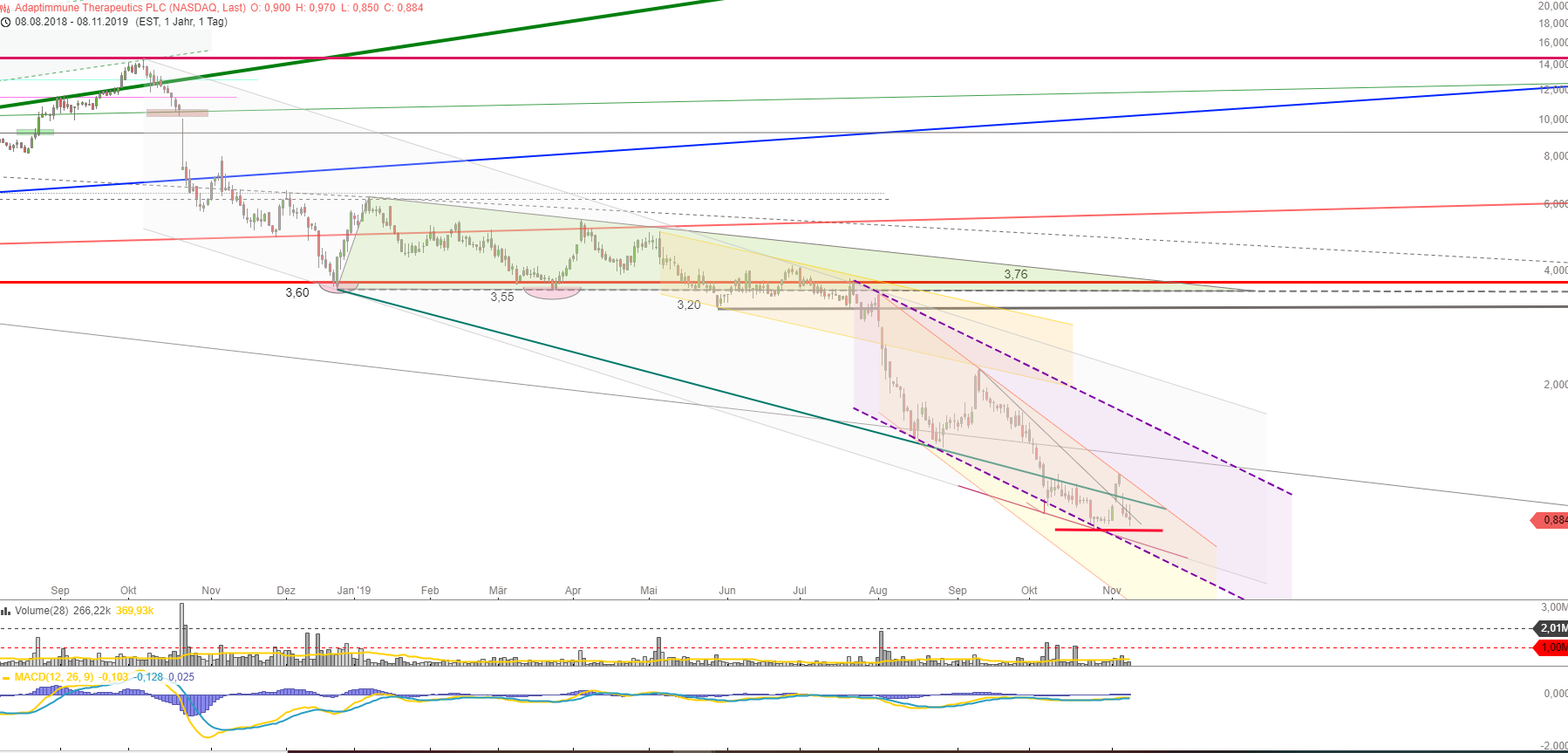Click the 2,01M volume level tag
1568x753 pixels.
click(x=1551, y=628)
